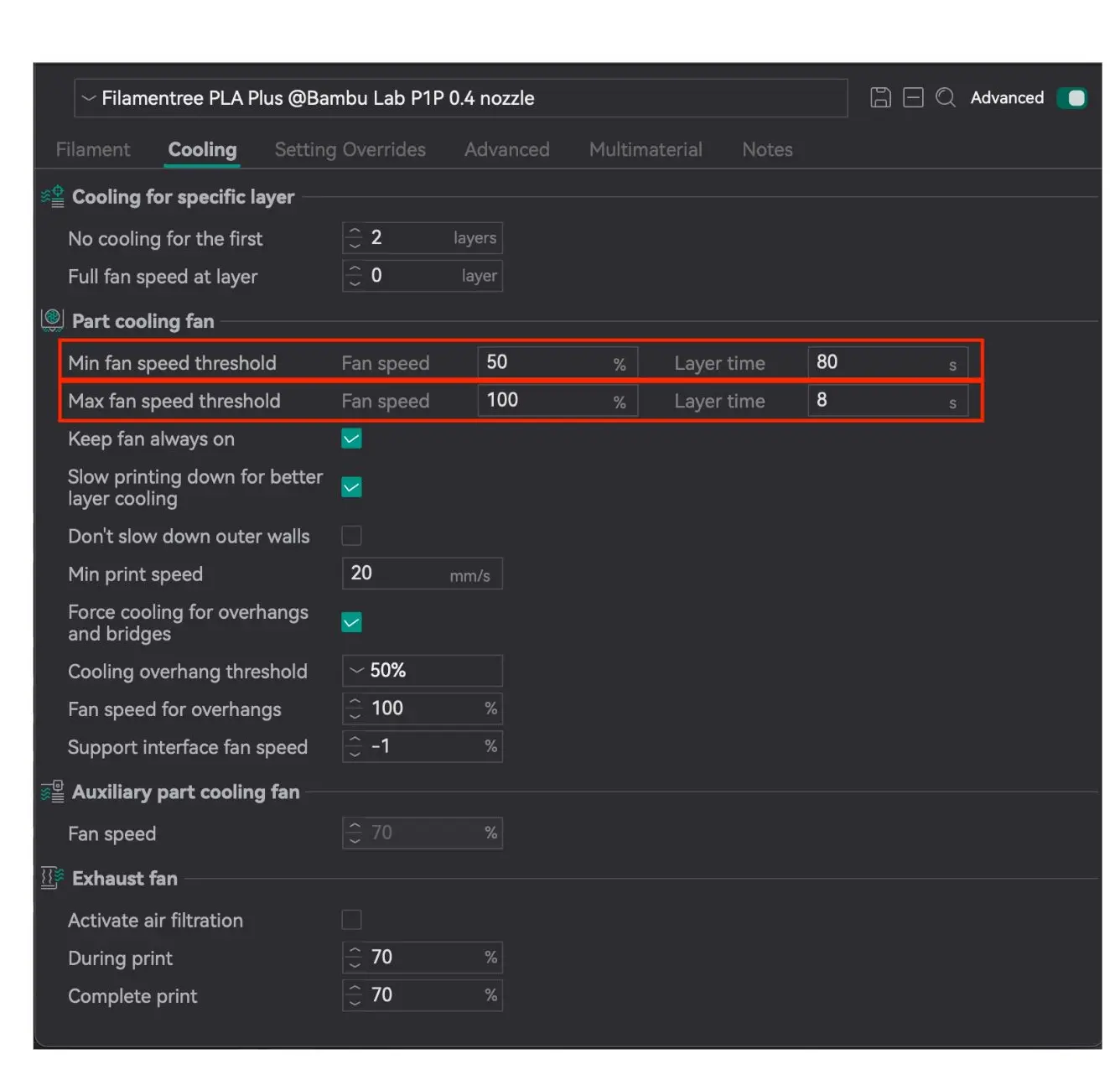Image resolution: width=1120 pixels, height=1085 pixels.
Task: Enable Activate air filtration checkbox
Action: 351,920
